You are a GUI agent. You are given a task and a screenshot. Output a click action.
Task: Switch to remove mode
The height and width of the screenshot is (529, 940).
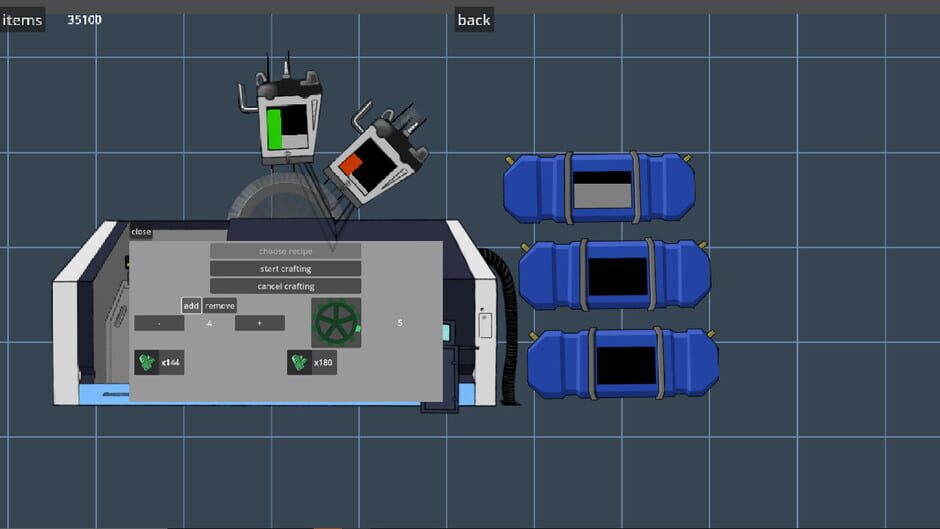[220, 306]
